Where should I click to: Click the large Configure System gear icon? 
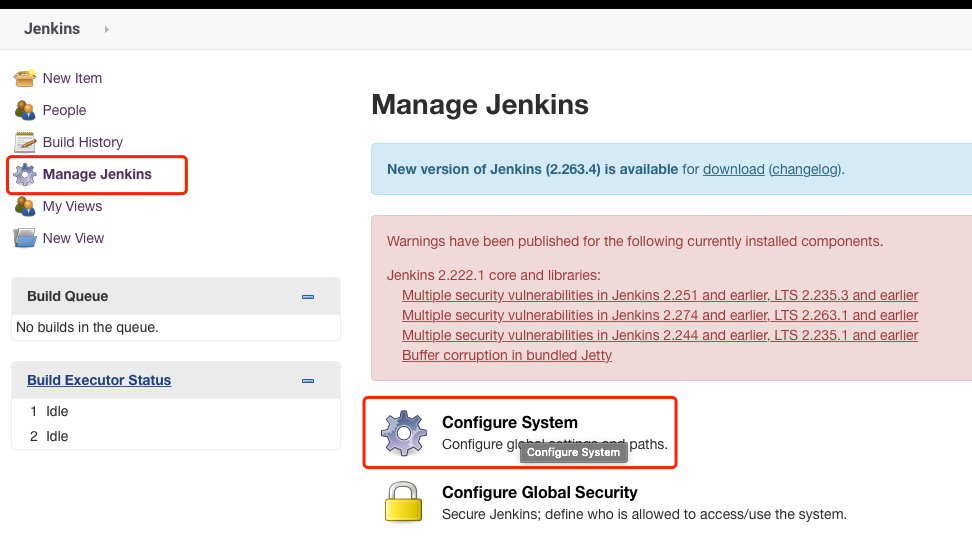pos(404,433)
